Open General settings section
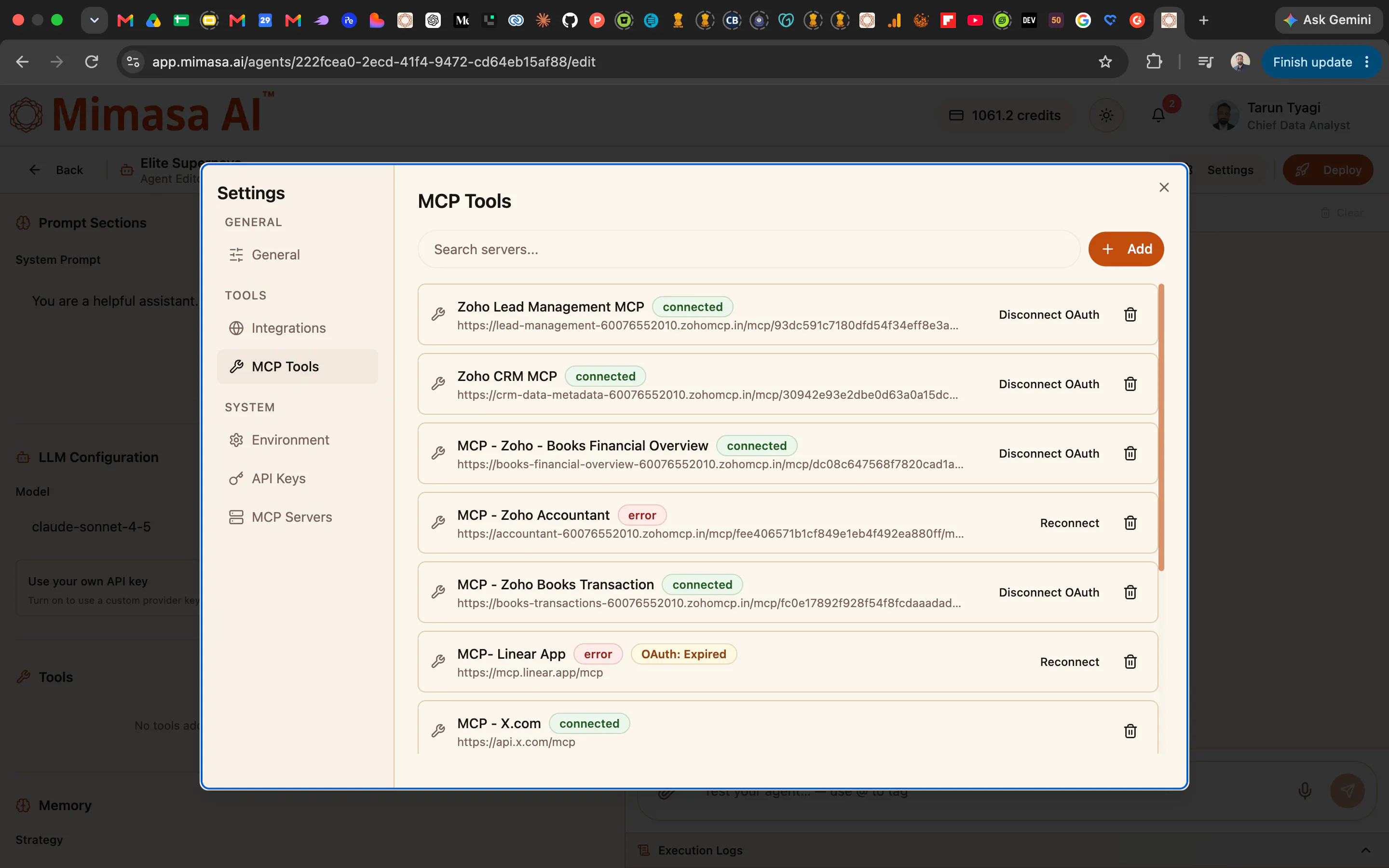Viewport: 1389px width, 868px height. (297, 255)
